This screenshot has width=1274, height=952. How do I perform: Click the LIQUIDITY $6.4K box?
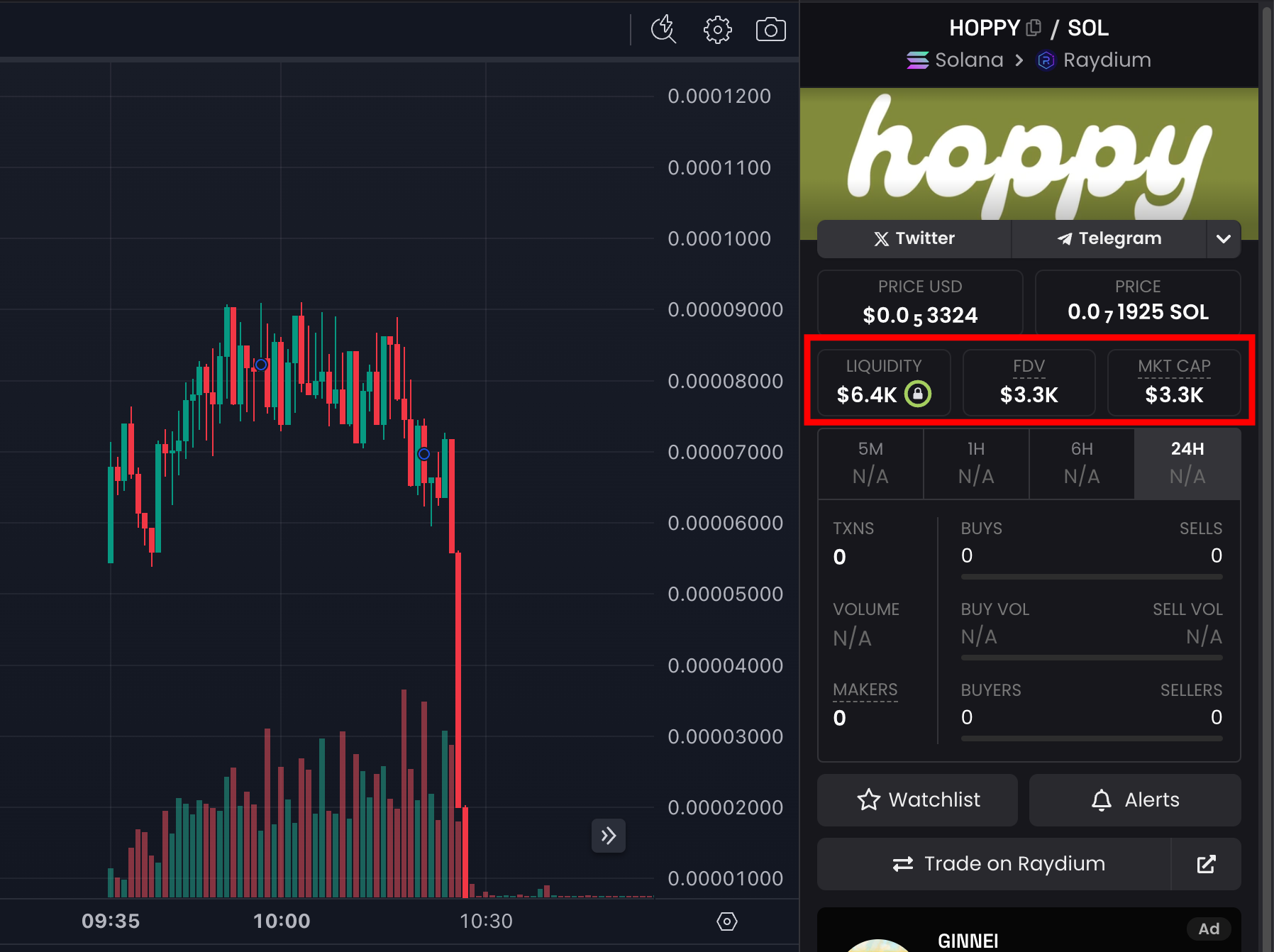[x=884, y=382]
